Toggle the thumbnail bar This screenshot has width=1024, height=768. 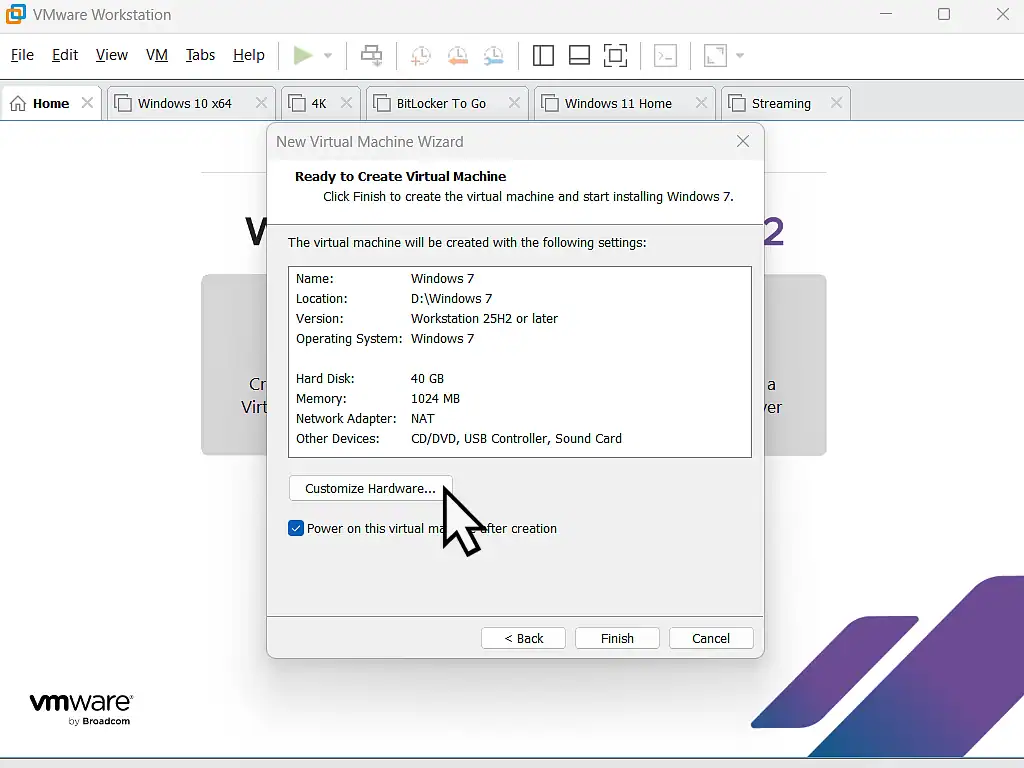point(580,56)
